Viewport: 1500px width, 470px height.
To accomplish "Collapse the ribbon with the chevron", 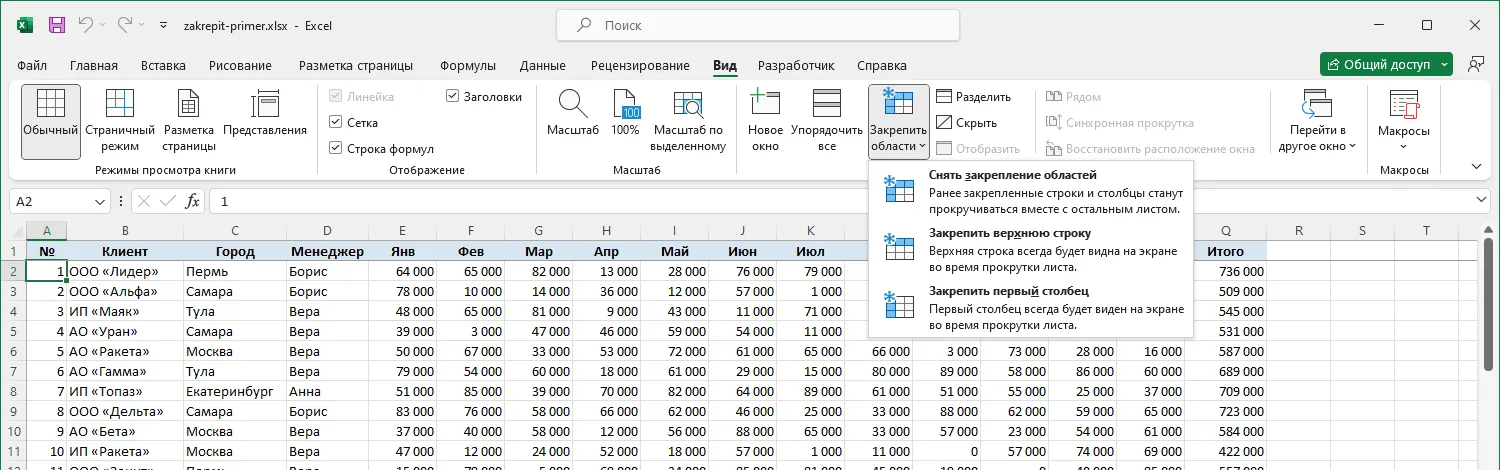I will click(x=1477, y=167).
